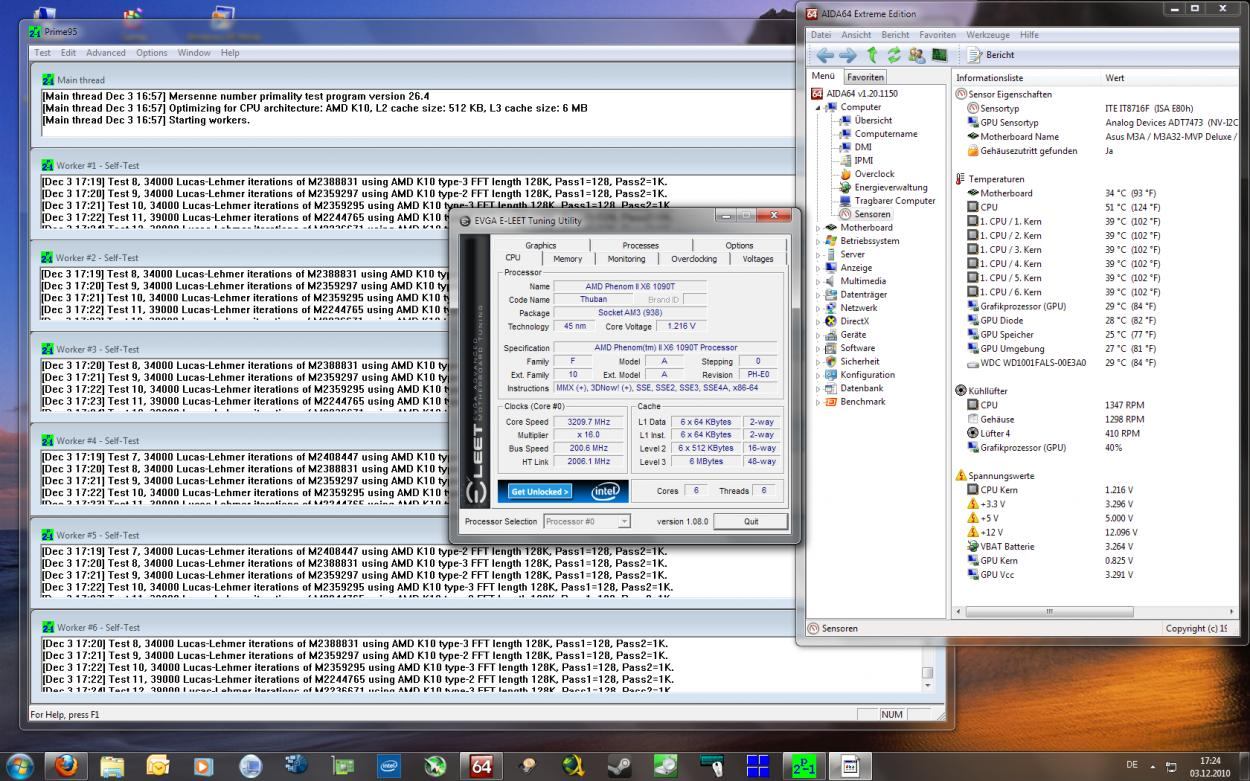Expand the Server tree node
Viewport: 1250px width, 781px height.
818,254
